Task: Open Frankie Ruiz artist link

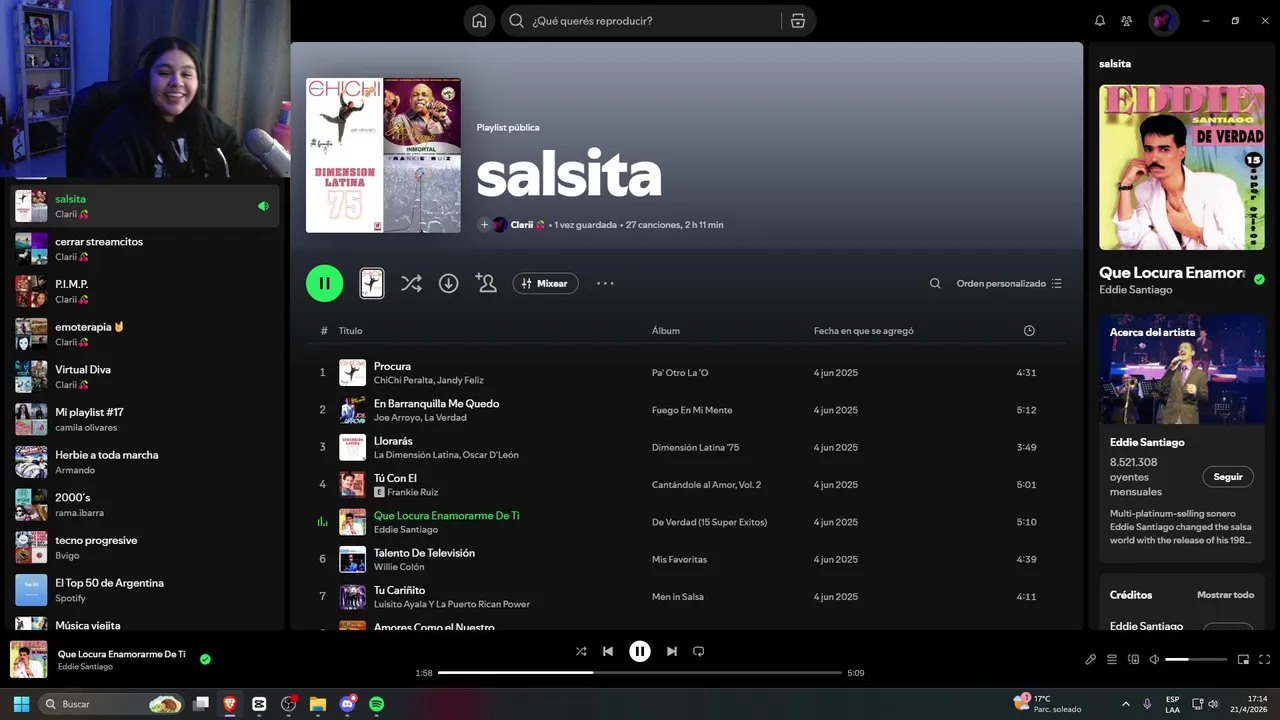Action: click(x=413, y=492)
